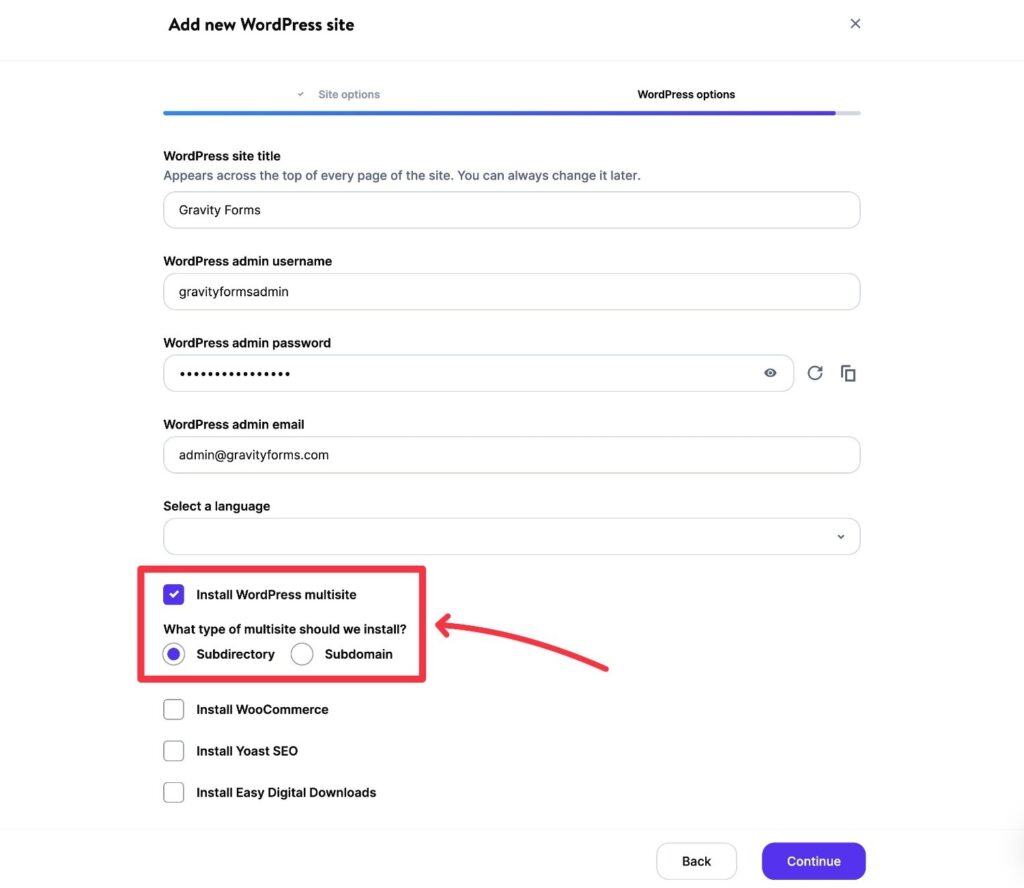Open the Select a language dropdown
The width and height of the screenshot is (1024, 888).
pyautogui.click(x=511, y=536)
